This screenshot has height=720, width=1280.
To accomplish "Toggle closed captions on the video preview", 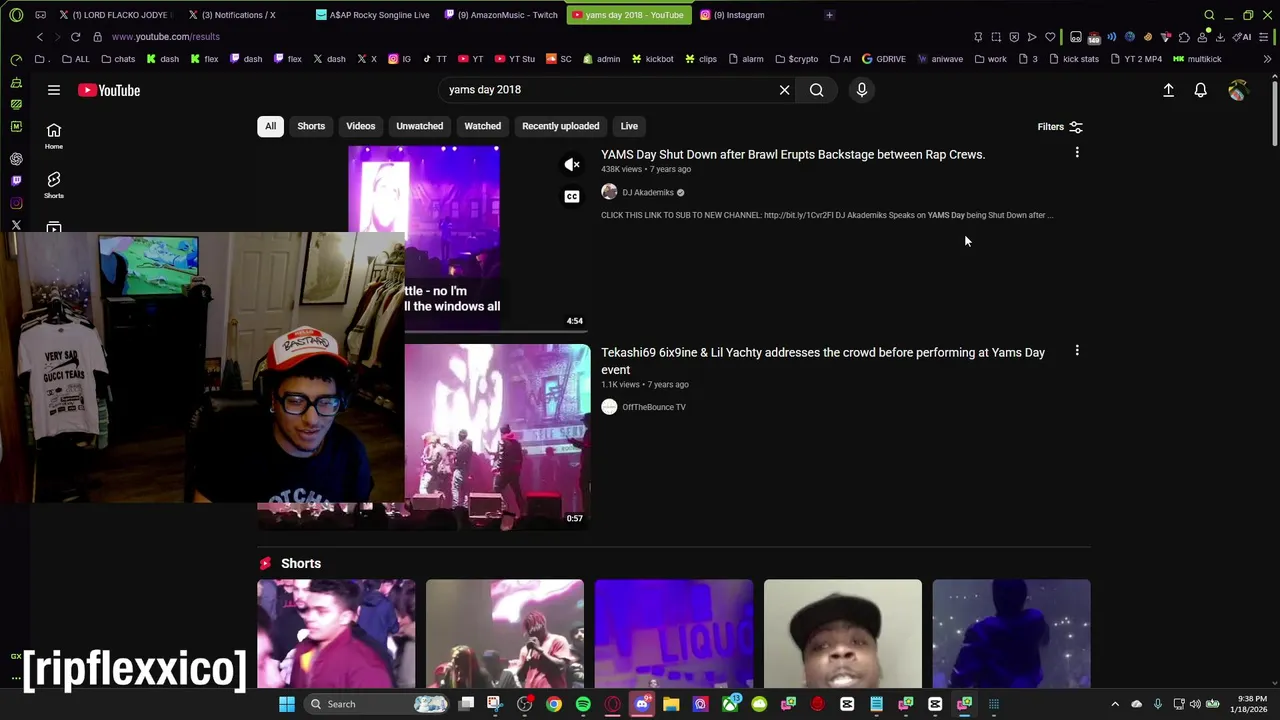I will click(572, 196).
